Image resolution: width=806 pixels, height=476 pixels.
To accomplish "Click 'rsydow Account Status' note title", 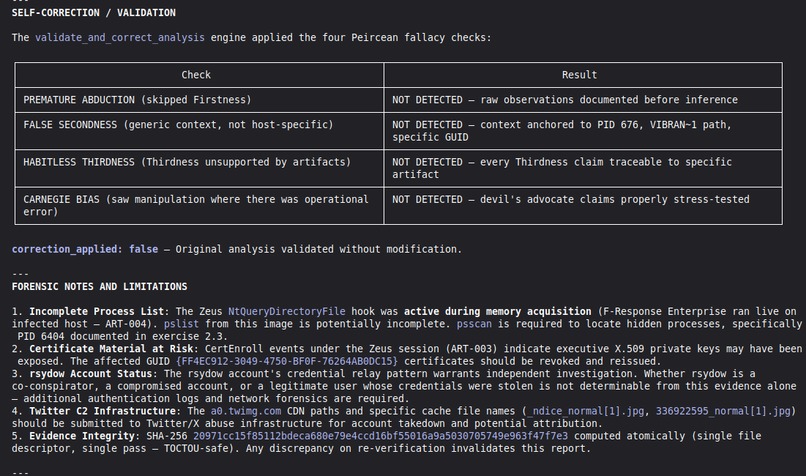I will coord(90,373).
